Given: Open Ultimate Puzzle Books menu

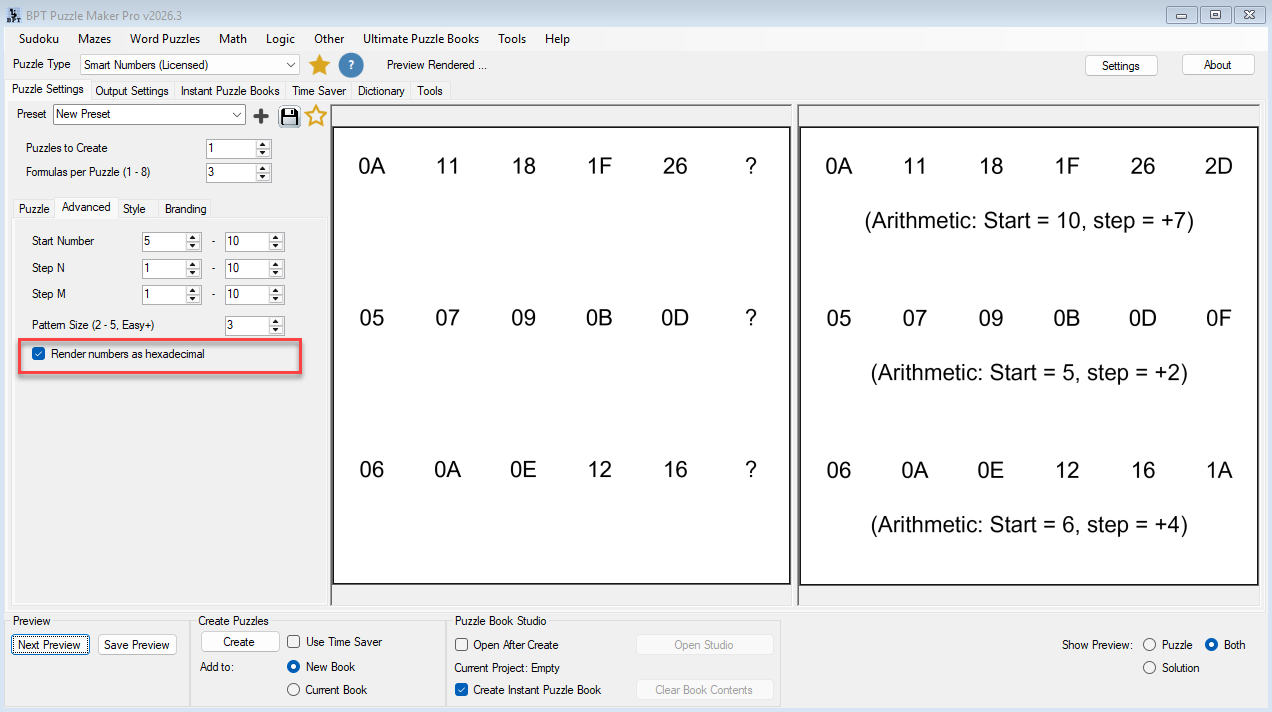Looking at the screenshot, I should coord(421,39).
